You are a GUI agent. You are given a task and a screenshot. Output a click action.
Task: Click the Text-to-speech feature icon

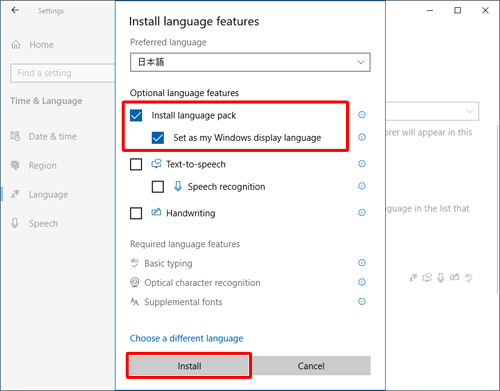(x=156, y=164)
